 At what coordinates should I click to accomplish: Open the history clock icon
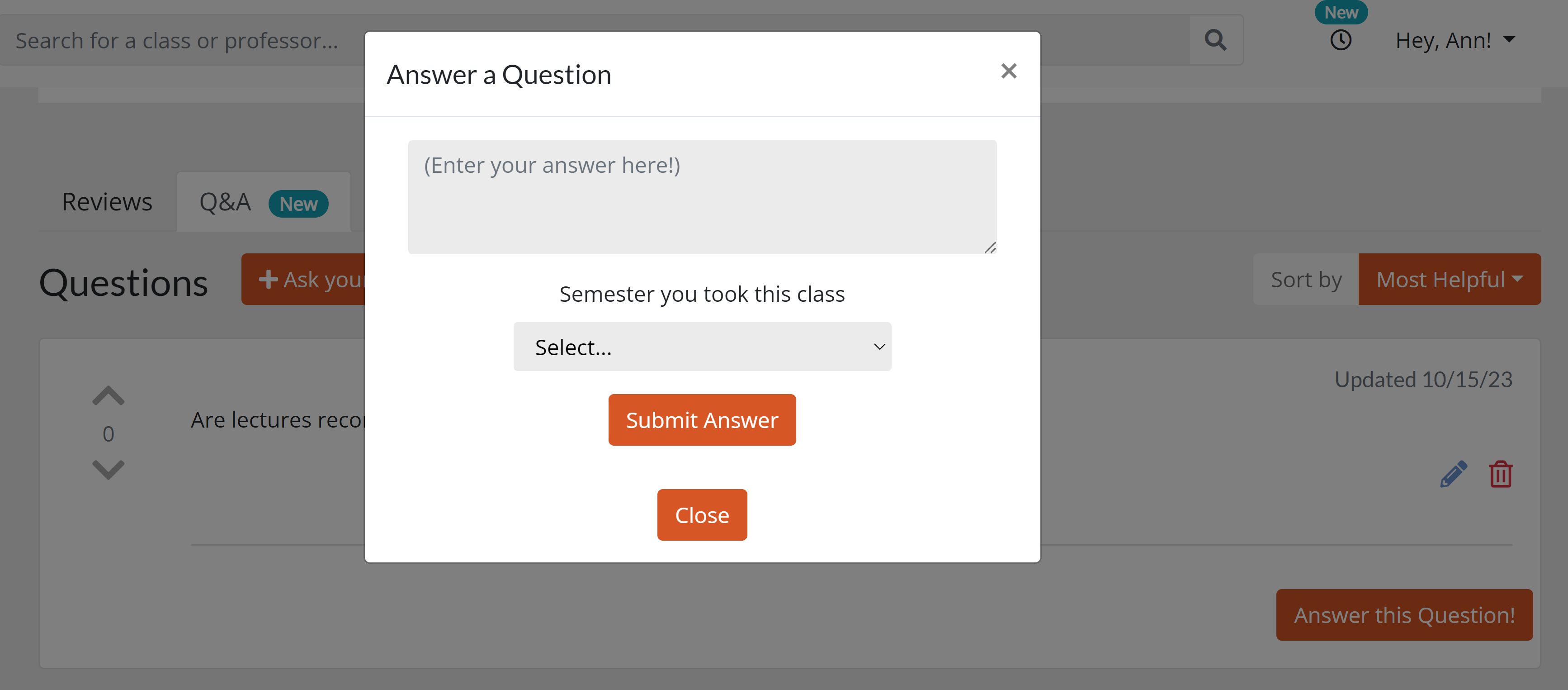[x=1341, y=39]
